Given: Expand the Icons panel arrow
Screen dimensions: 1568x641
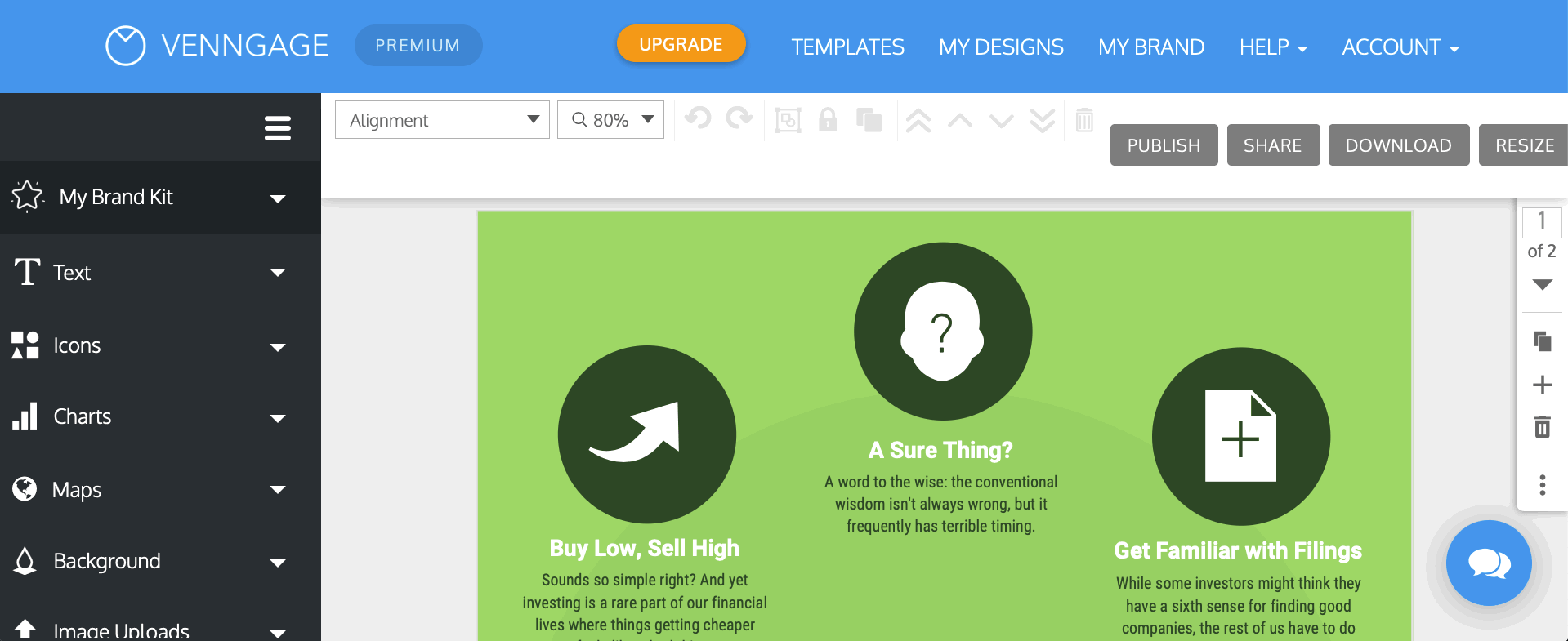Looking at the screenshot, I should [278, 347].
